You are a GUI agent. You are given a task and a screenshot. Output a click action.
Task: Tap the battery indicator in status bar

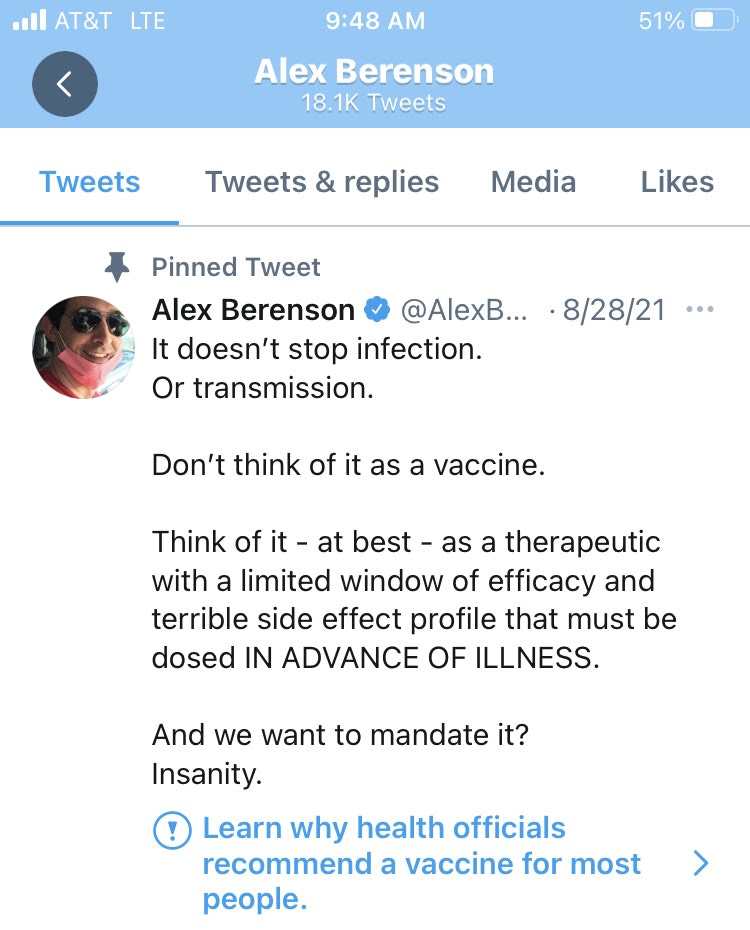click(x=714, y=21)
